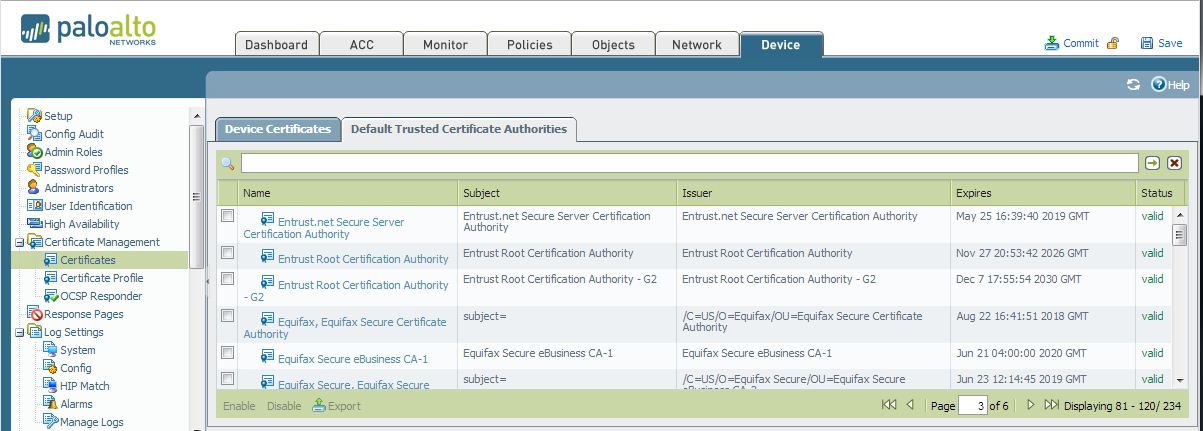Click the HIP Match log icon
This screenshot has width=1203, height=431.
click(x=51, y=386)
